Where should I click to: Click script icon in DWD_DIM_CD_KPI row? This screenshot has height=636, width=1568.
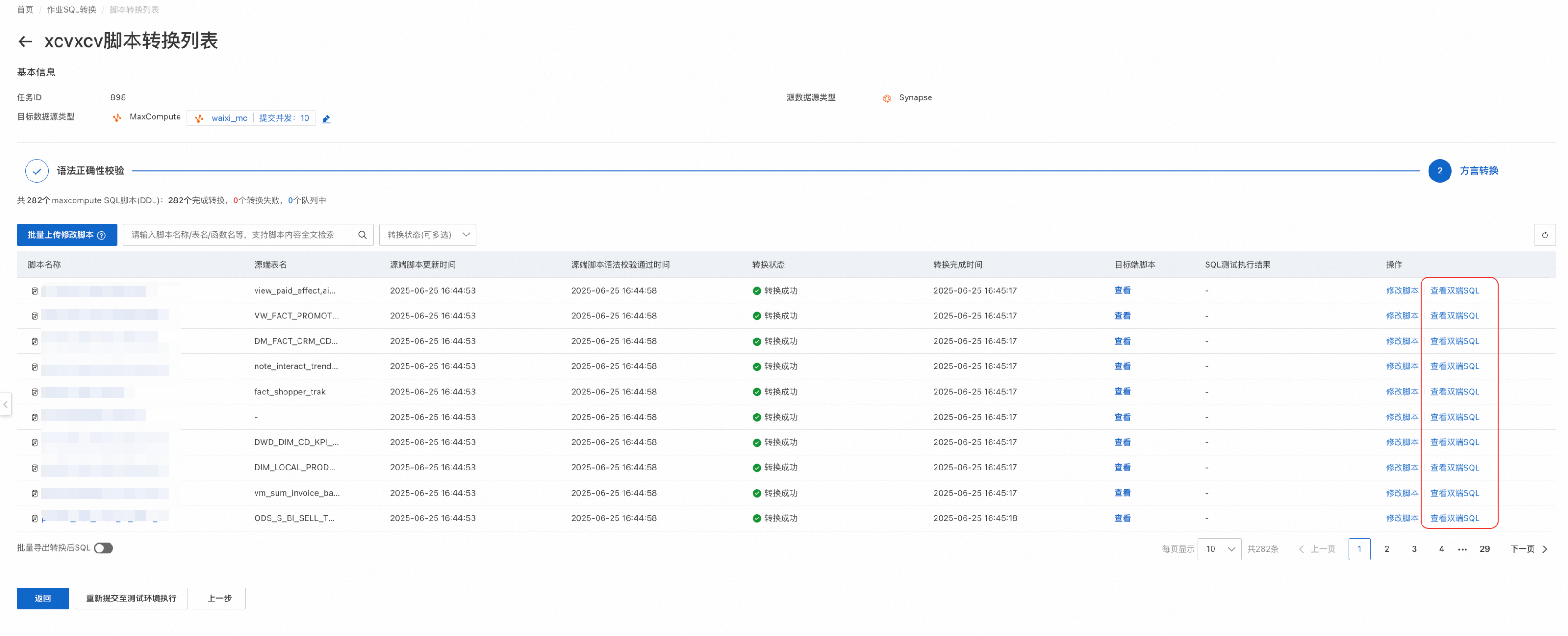coord(35,442)
